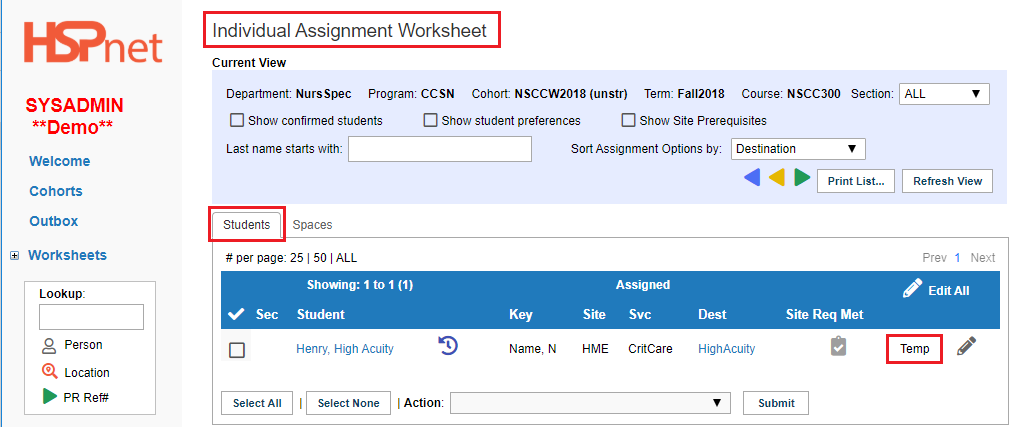The image size is (1013, 427).
Task: Open Sort Assignment Options by dropdown
Action: pyautogui.click(x=798, y=149)
